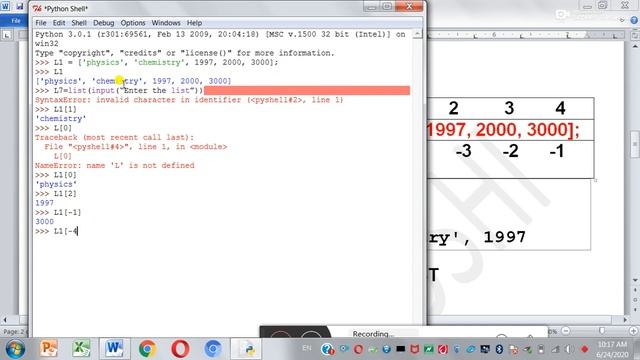Click the 'Traceback (most recent call last):' line

[115, 138]
